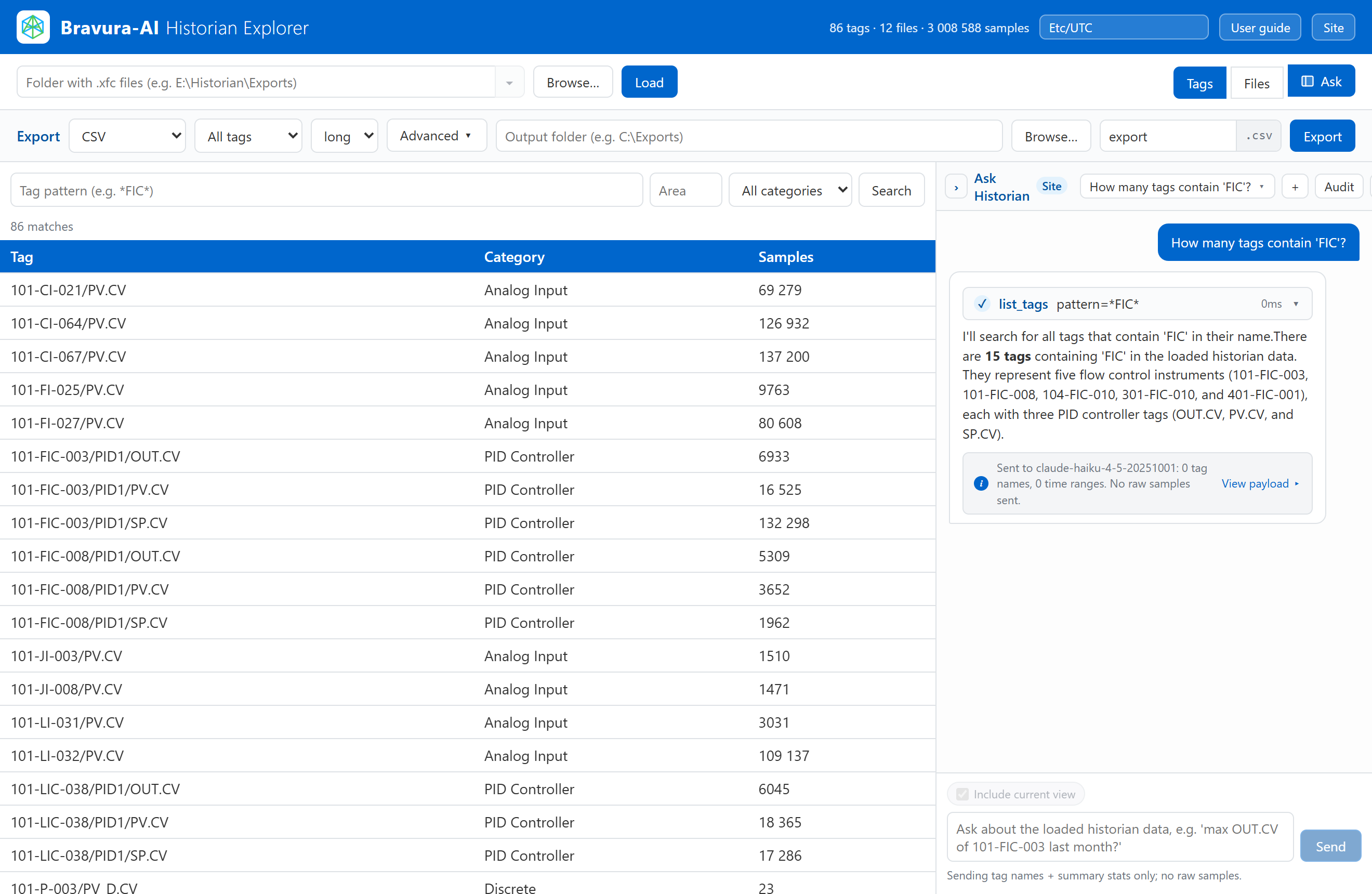Focus the Output folder field
Image resolution: width=1372 pixels, height=894 pixels.
[x=749, y=136]
